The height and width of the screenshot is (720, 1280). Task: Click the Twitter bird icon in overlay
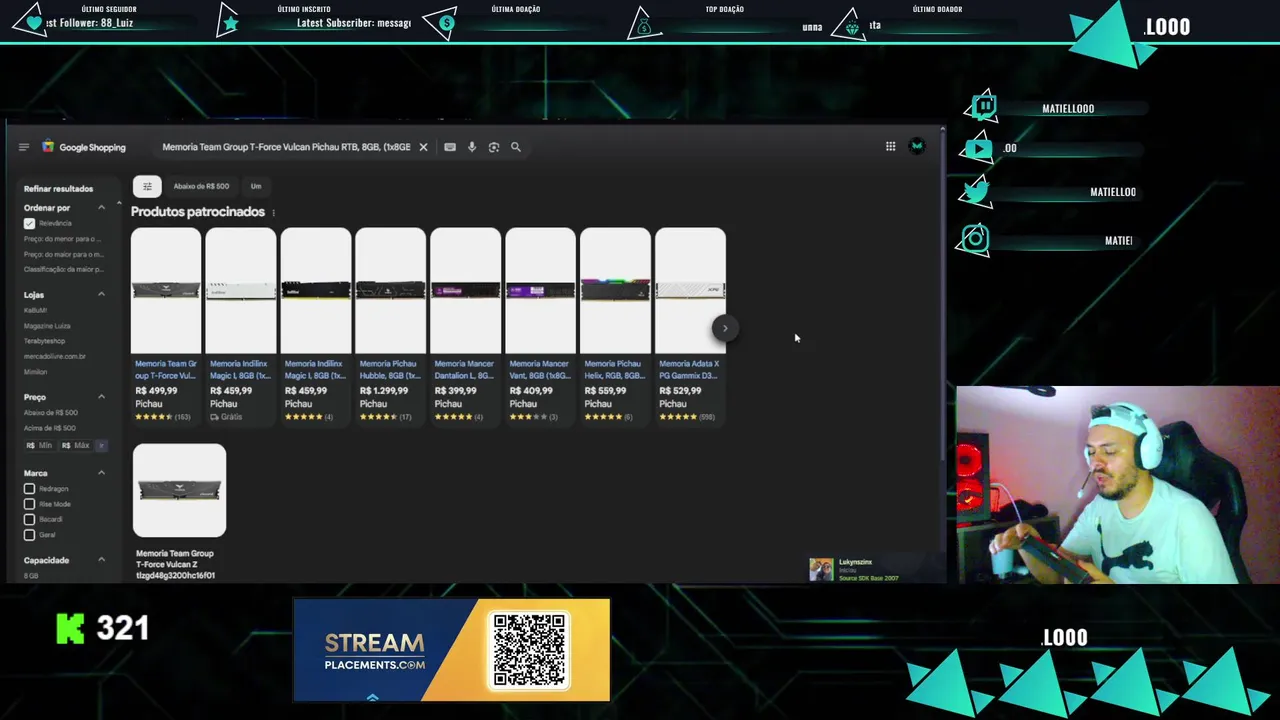[976, 191]
